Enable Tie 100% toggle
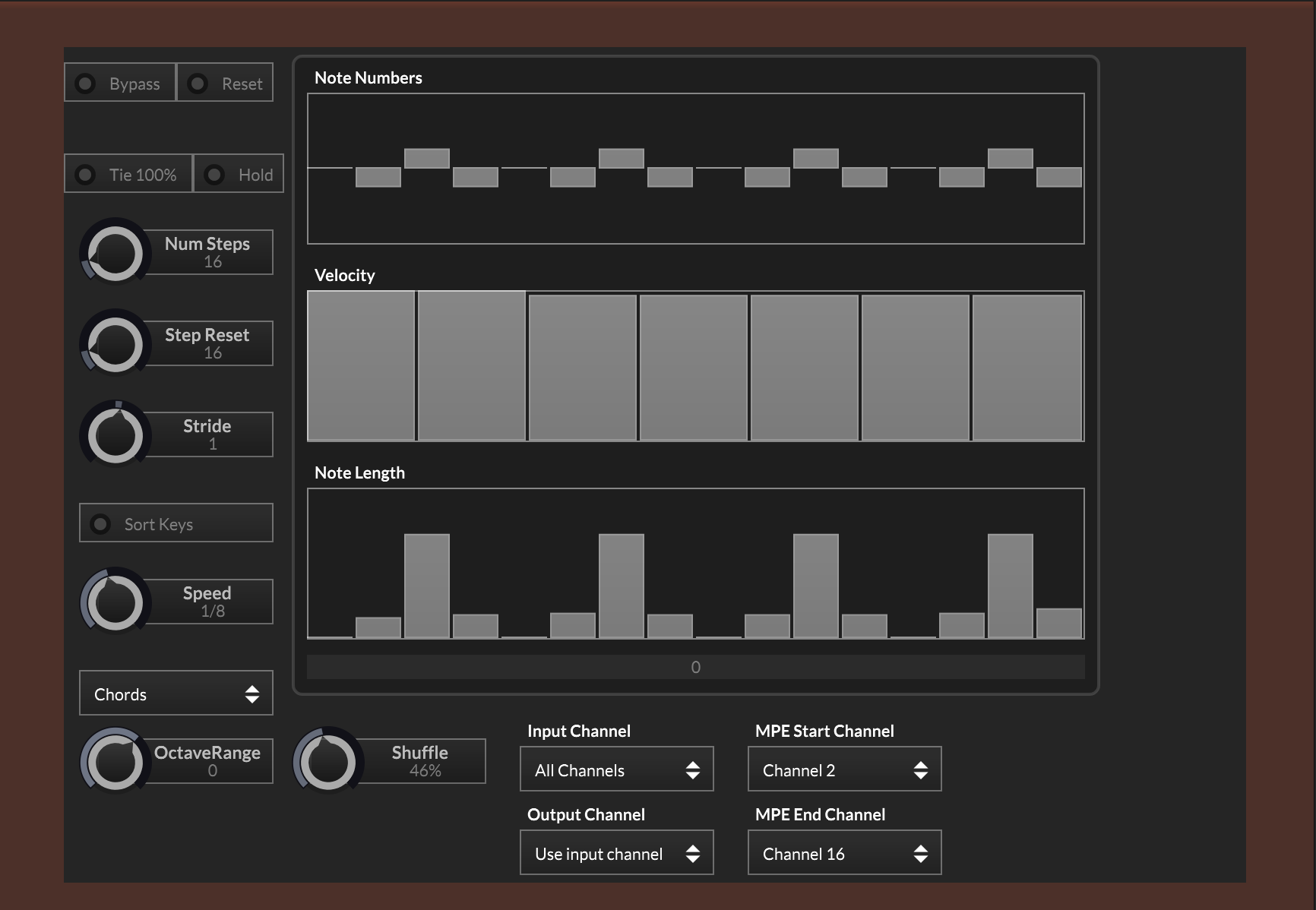1316x910 pixels. (x=128, y=173)
